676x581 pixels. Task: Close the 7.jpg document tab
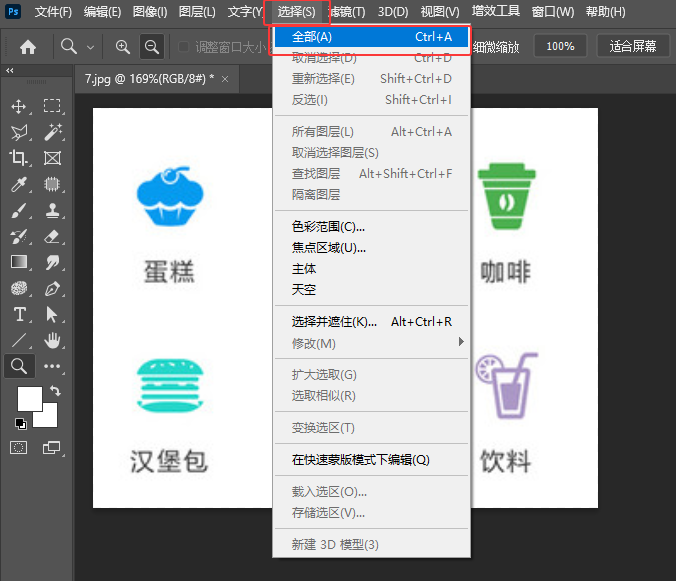pos(225,79)
